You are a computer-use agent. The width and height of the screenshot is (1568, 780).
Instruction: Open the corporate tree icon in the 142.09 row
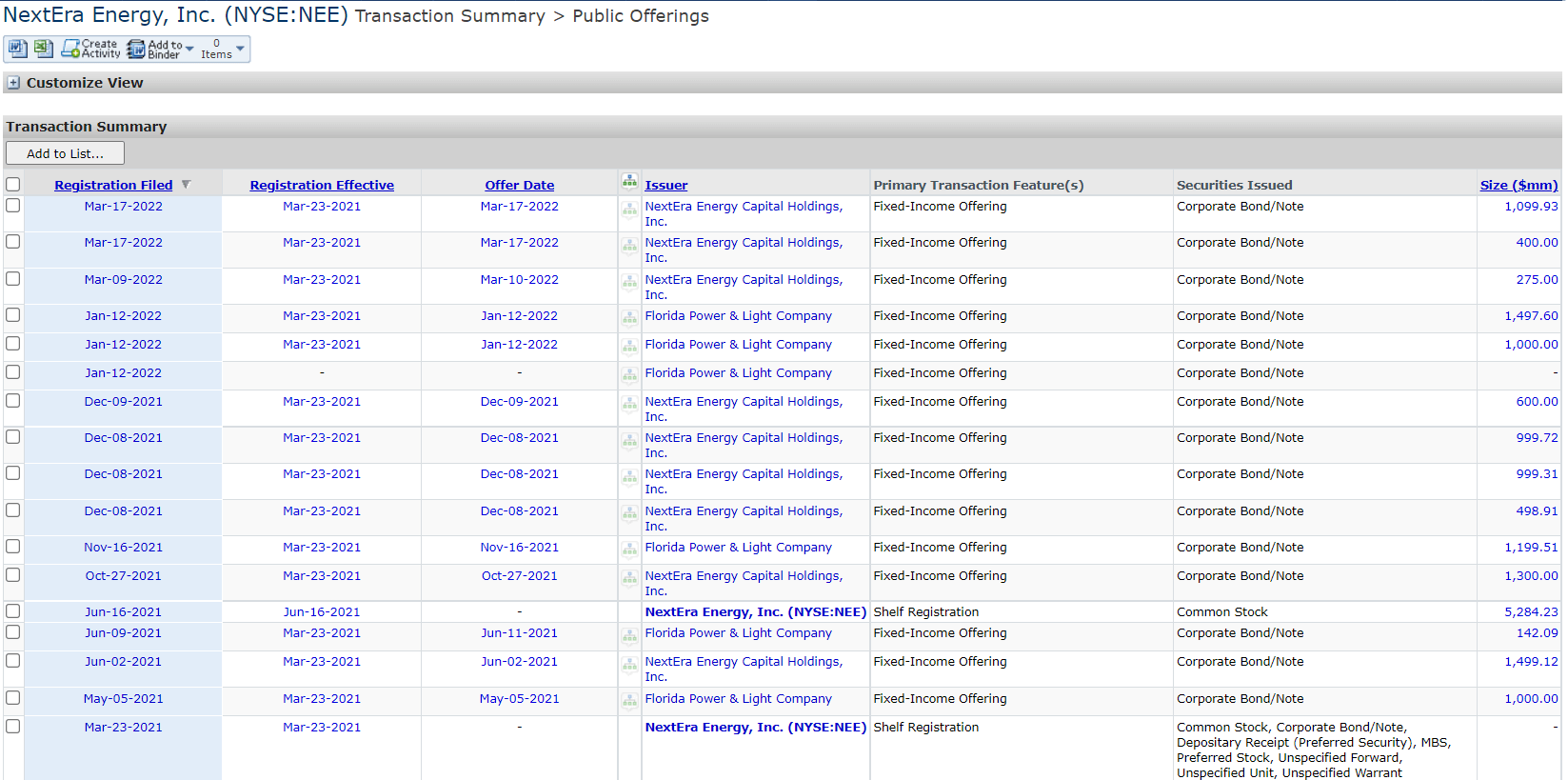[629, 636]
